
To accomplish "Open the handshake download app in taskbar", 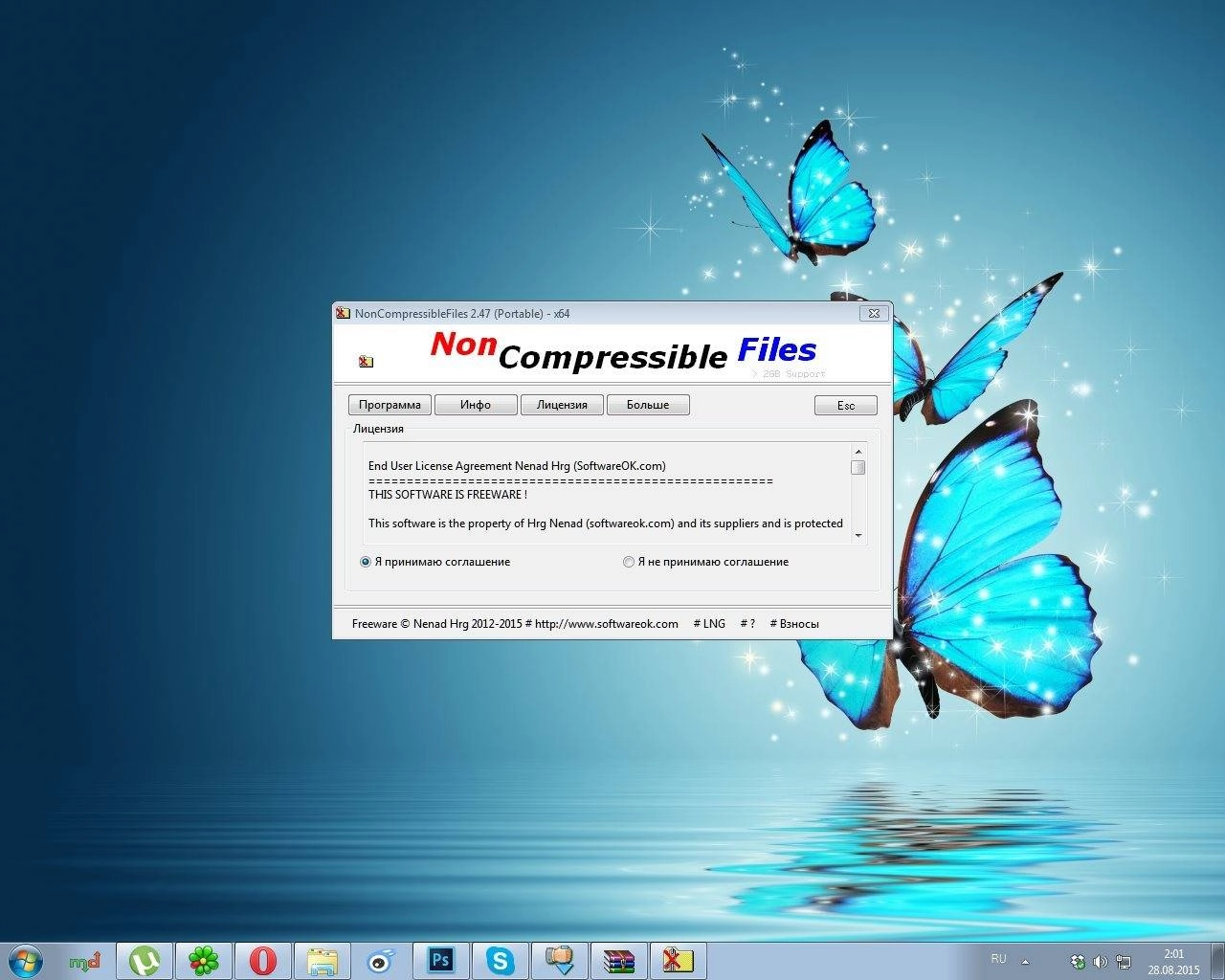I will (x=559, y=960).
